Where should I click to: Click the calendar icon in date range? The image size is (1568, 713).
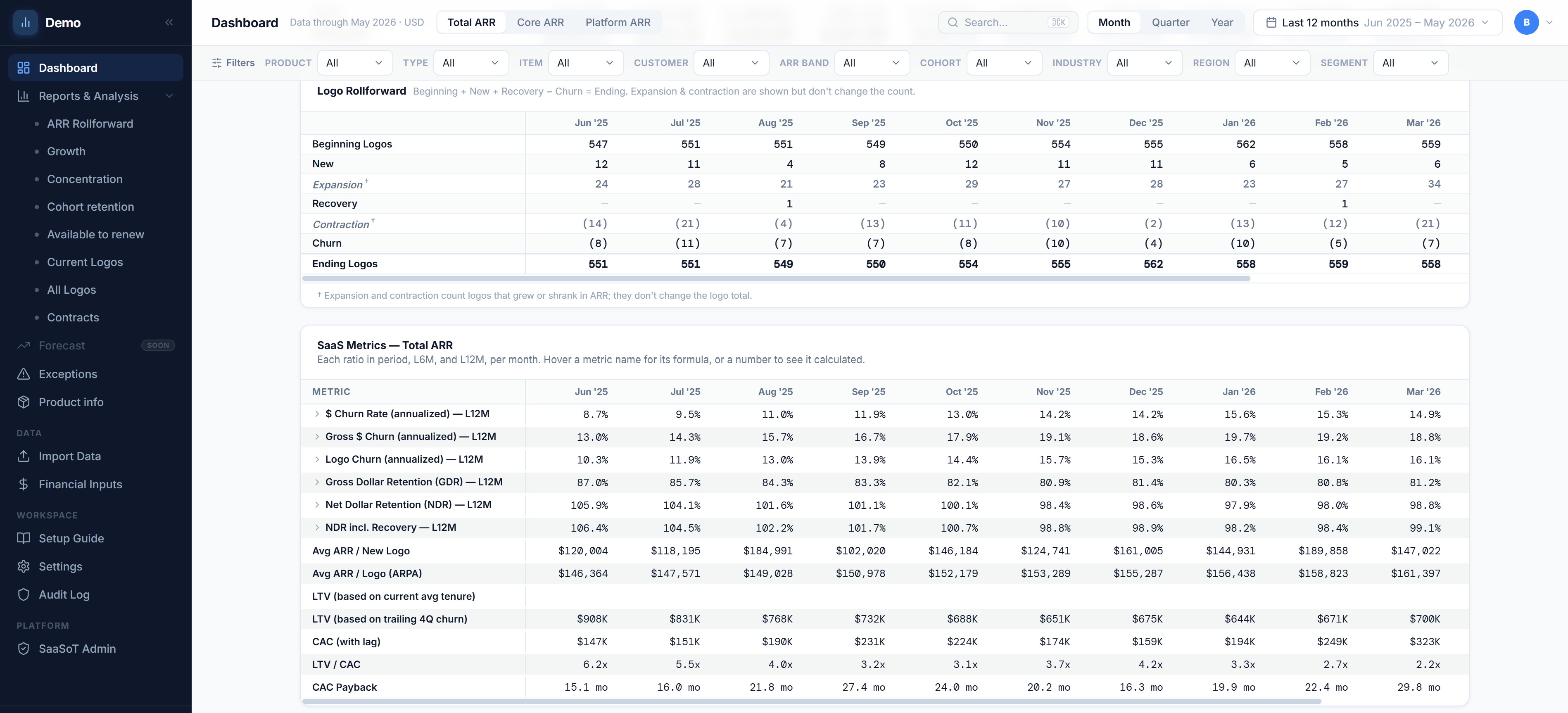click(1271, 23)
